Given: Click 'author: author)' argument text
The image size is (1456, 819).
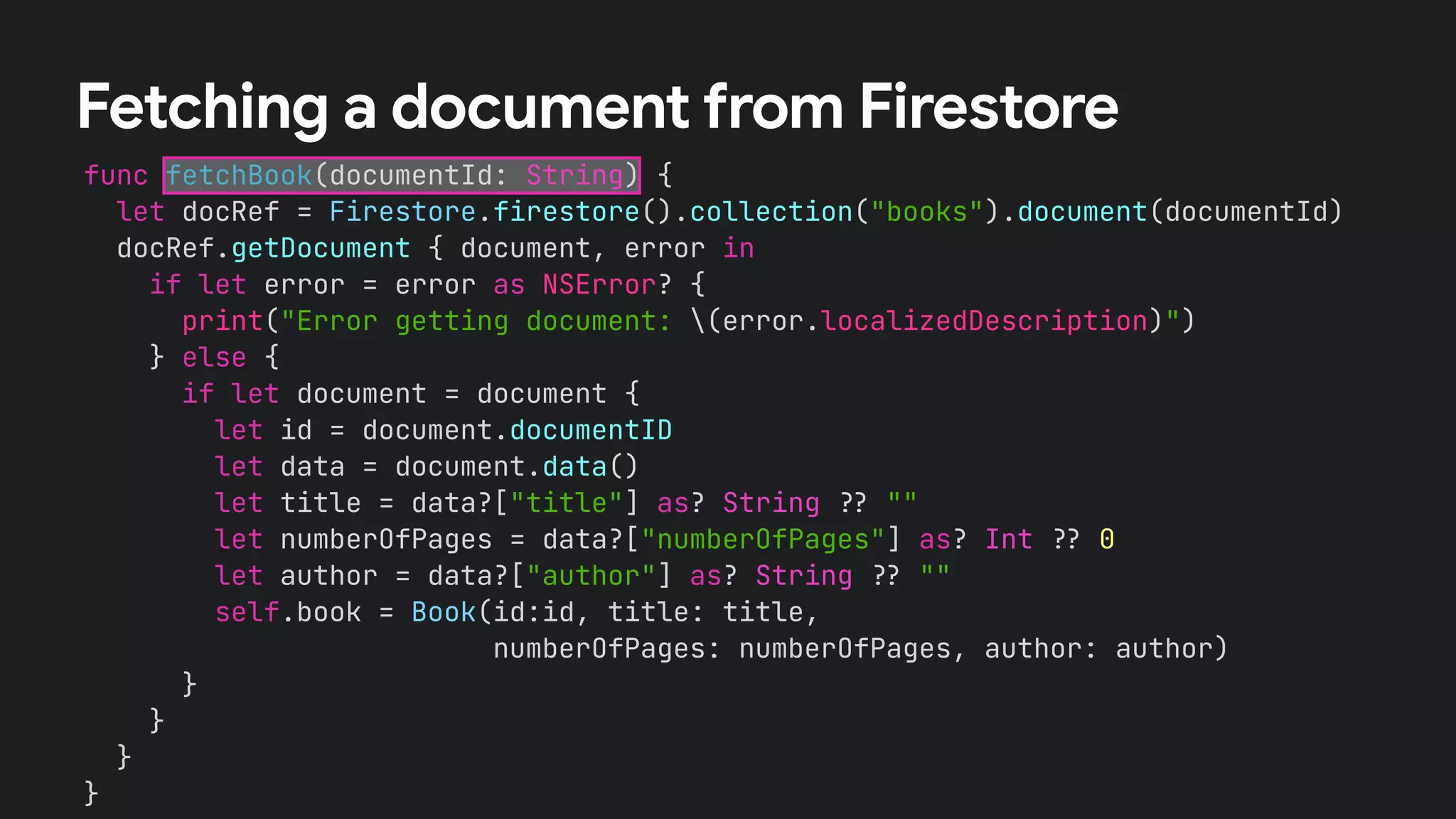Looking at the screenshot, I should [x=1106, y=648].
